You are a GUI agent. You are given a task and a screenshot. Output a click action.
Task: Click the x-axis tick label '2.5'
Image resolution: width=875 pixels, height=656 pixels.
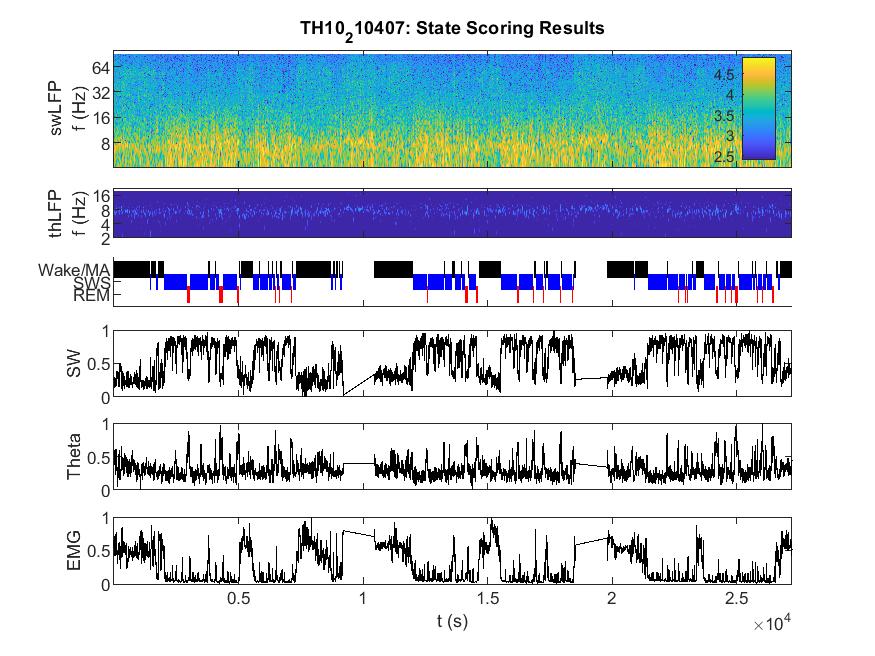point(737,599)
